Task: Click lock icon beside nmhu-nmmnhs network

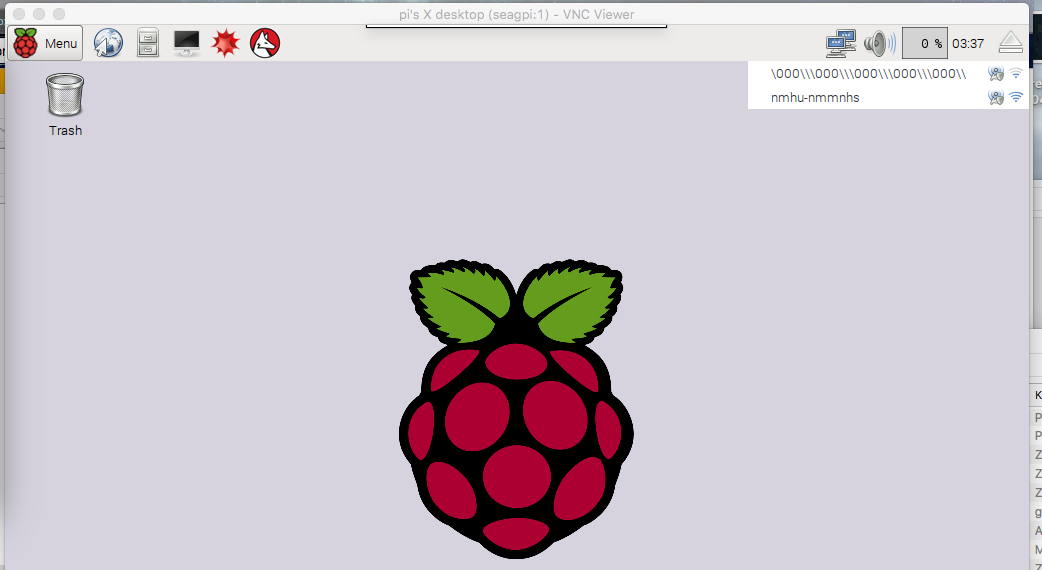Action: (995, 98)
